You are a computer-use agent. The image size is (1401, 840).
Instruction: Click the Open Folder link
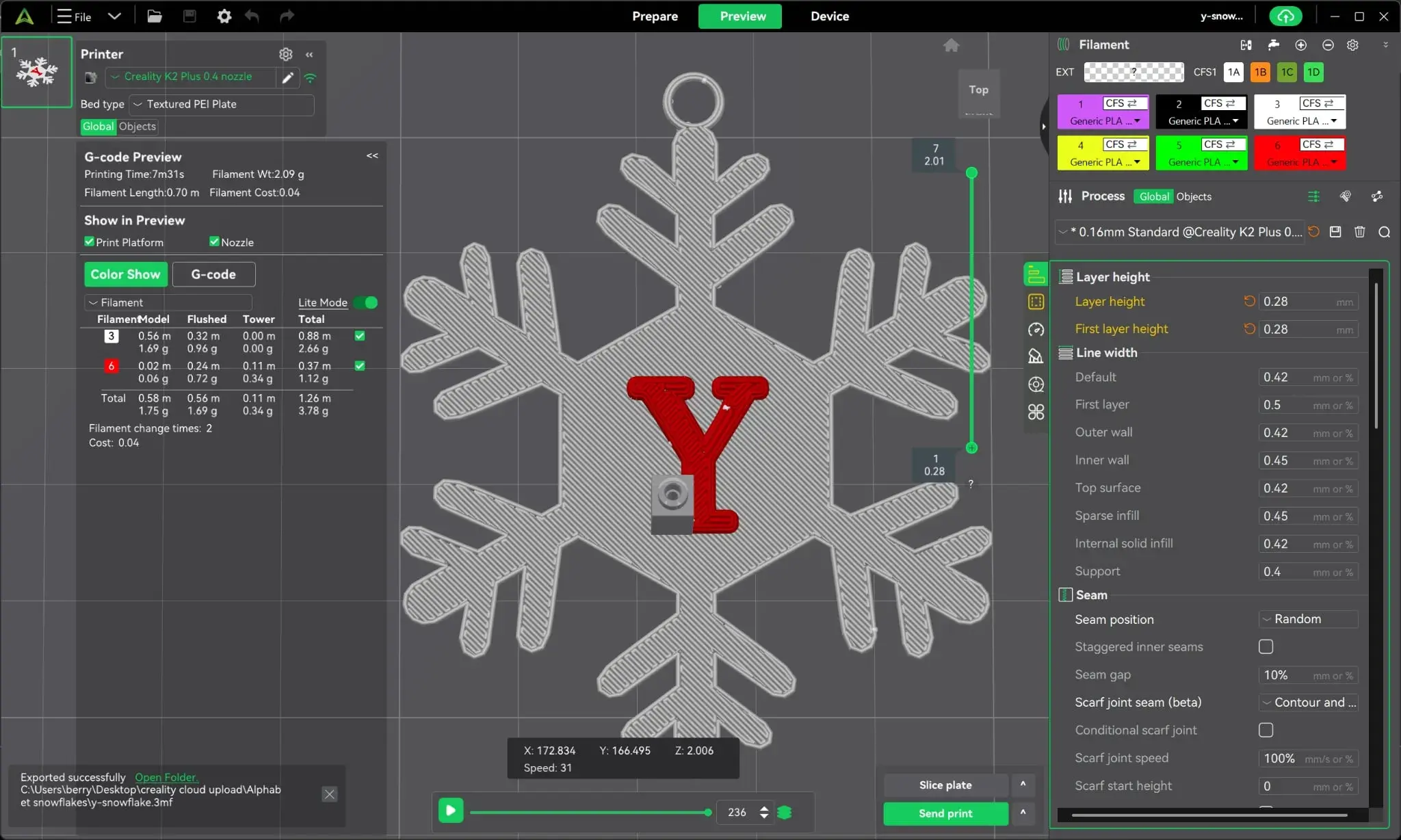(166, 777)
